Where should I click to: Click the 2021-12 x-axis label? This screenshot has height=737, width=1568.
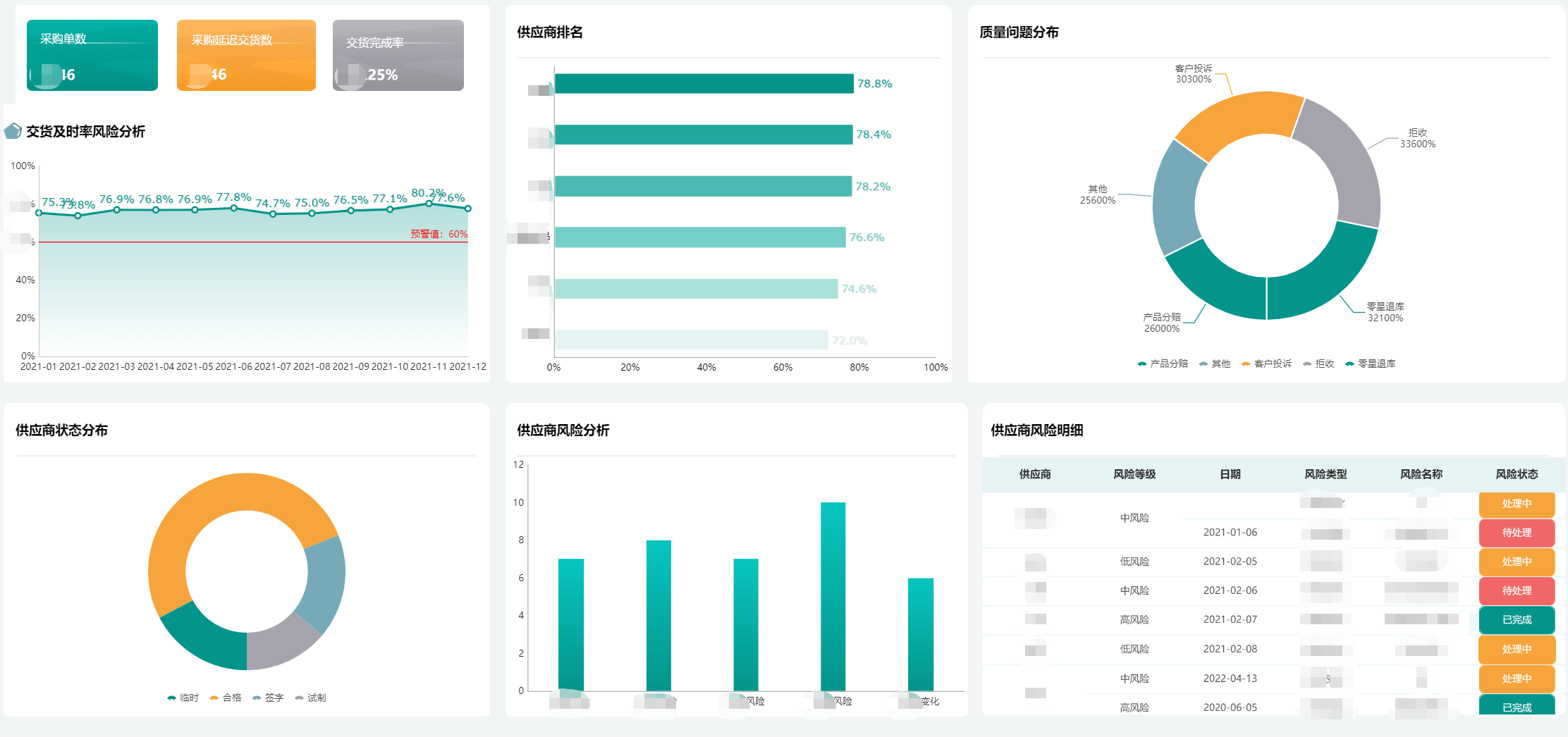click(x=468, y=366)
